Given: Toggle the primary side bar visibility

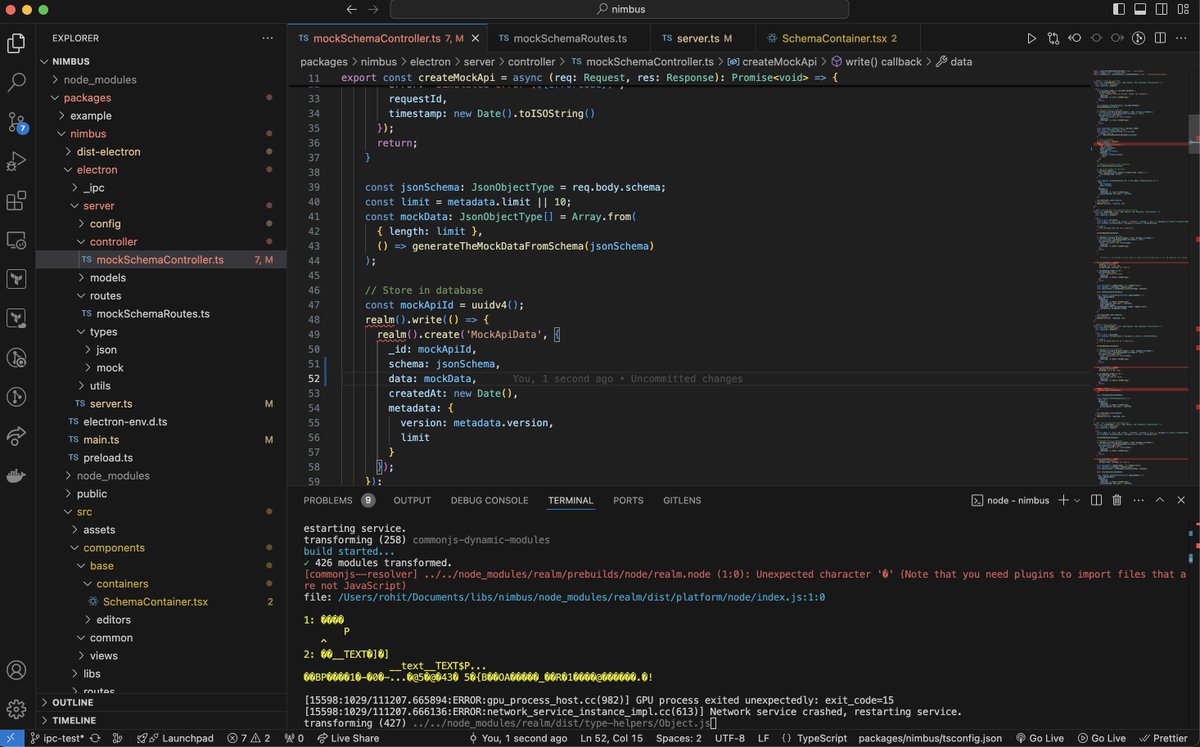Looking at the screenshot, I should [1118, 9].
